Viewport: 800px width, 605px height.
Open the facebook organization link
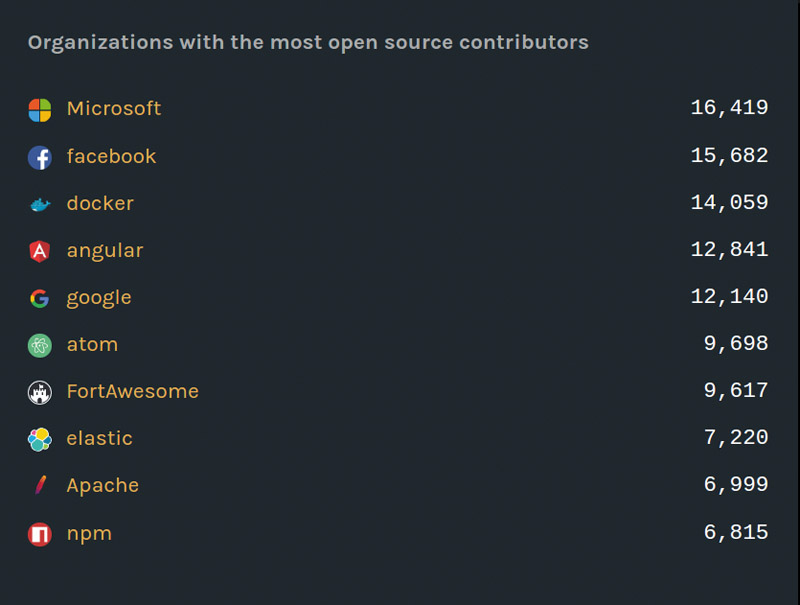[111, 156]
